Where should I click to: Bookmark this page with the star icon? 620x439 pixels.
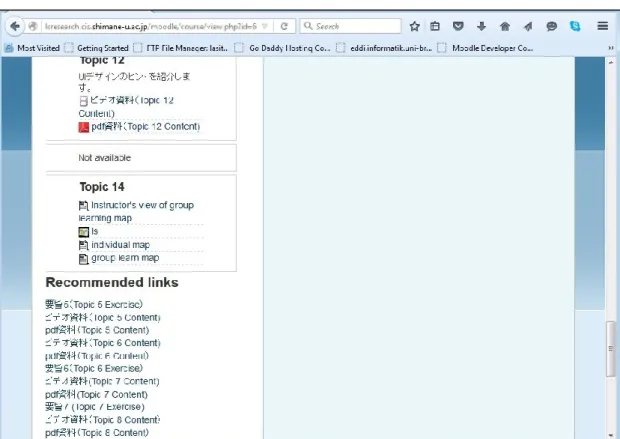tap(414, 26)
